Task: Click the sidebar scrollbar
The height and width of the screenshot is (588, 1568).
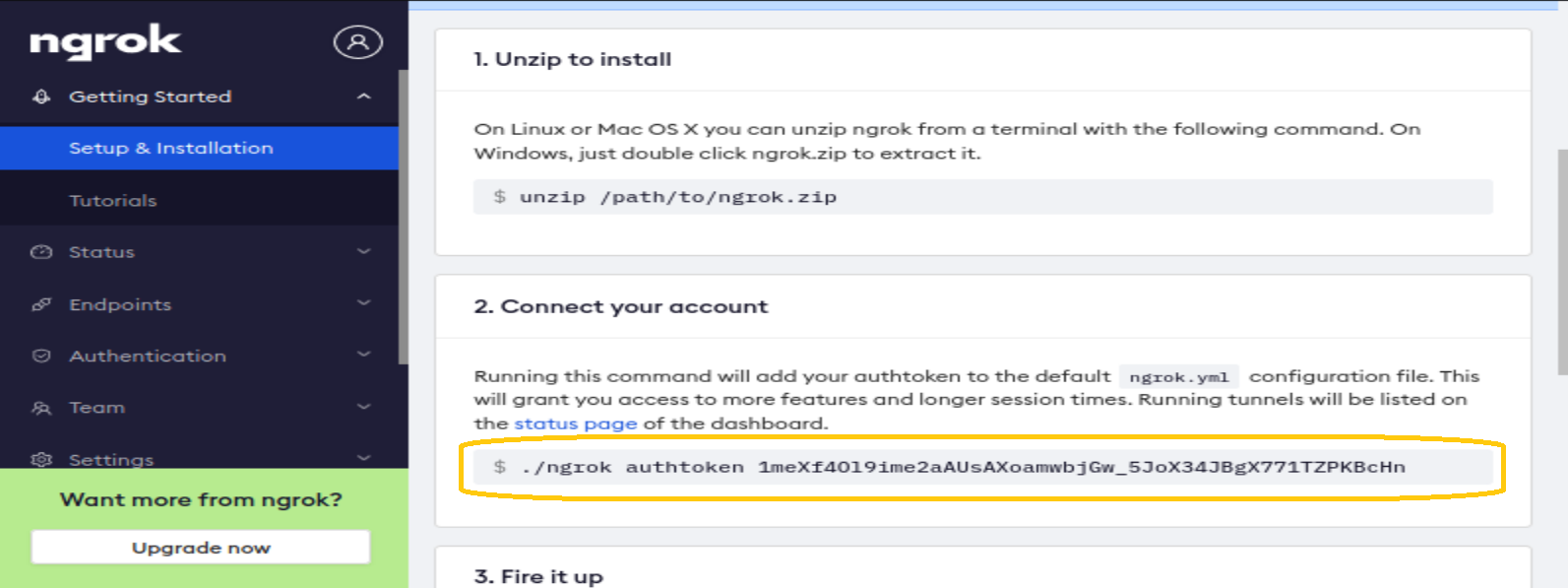Action: 403,217
